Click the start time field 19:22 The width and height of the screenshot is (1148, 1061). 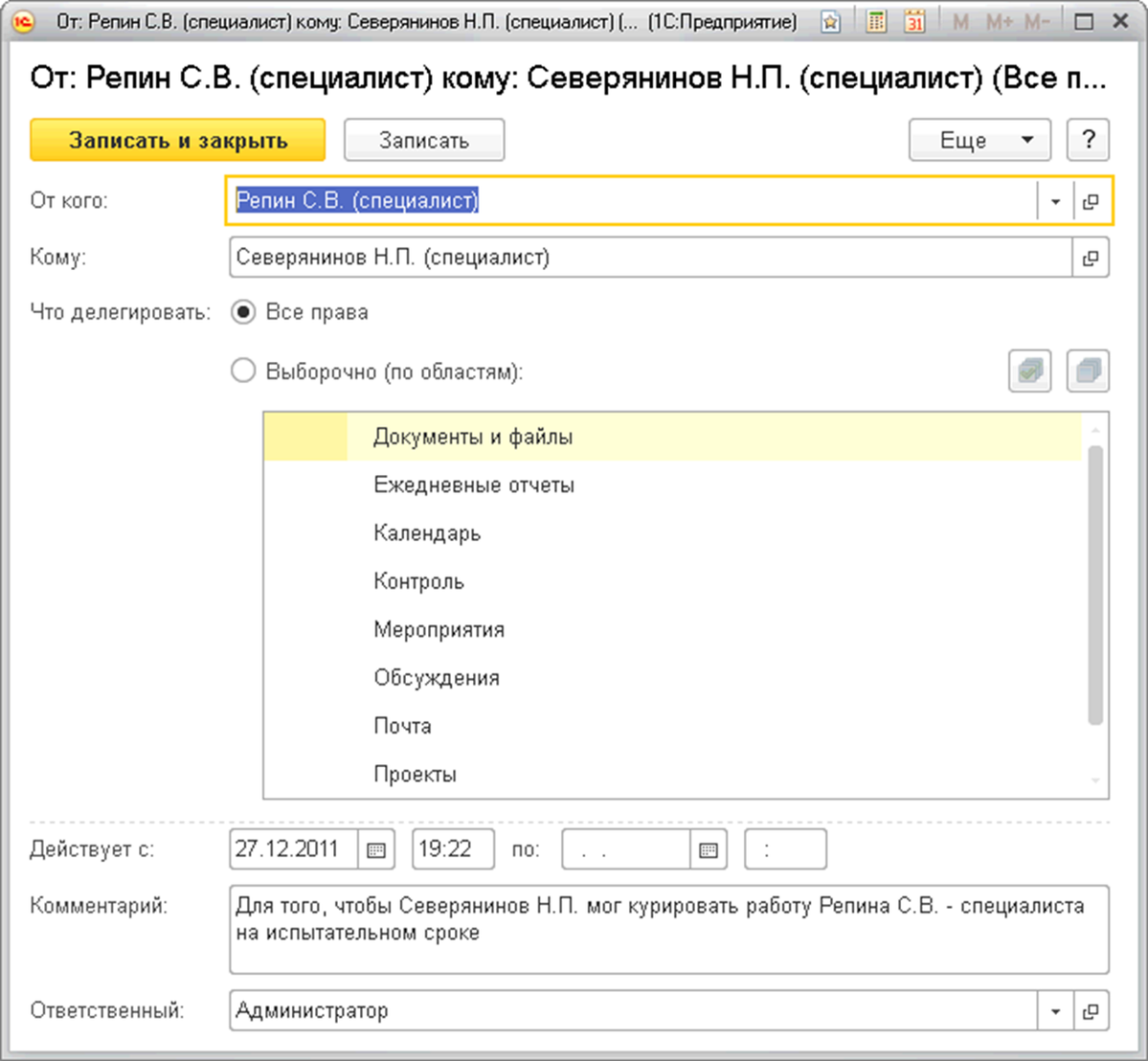453,849
